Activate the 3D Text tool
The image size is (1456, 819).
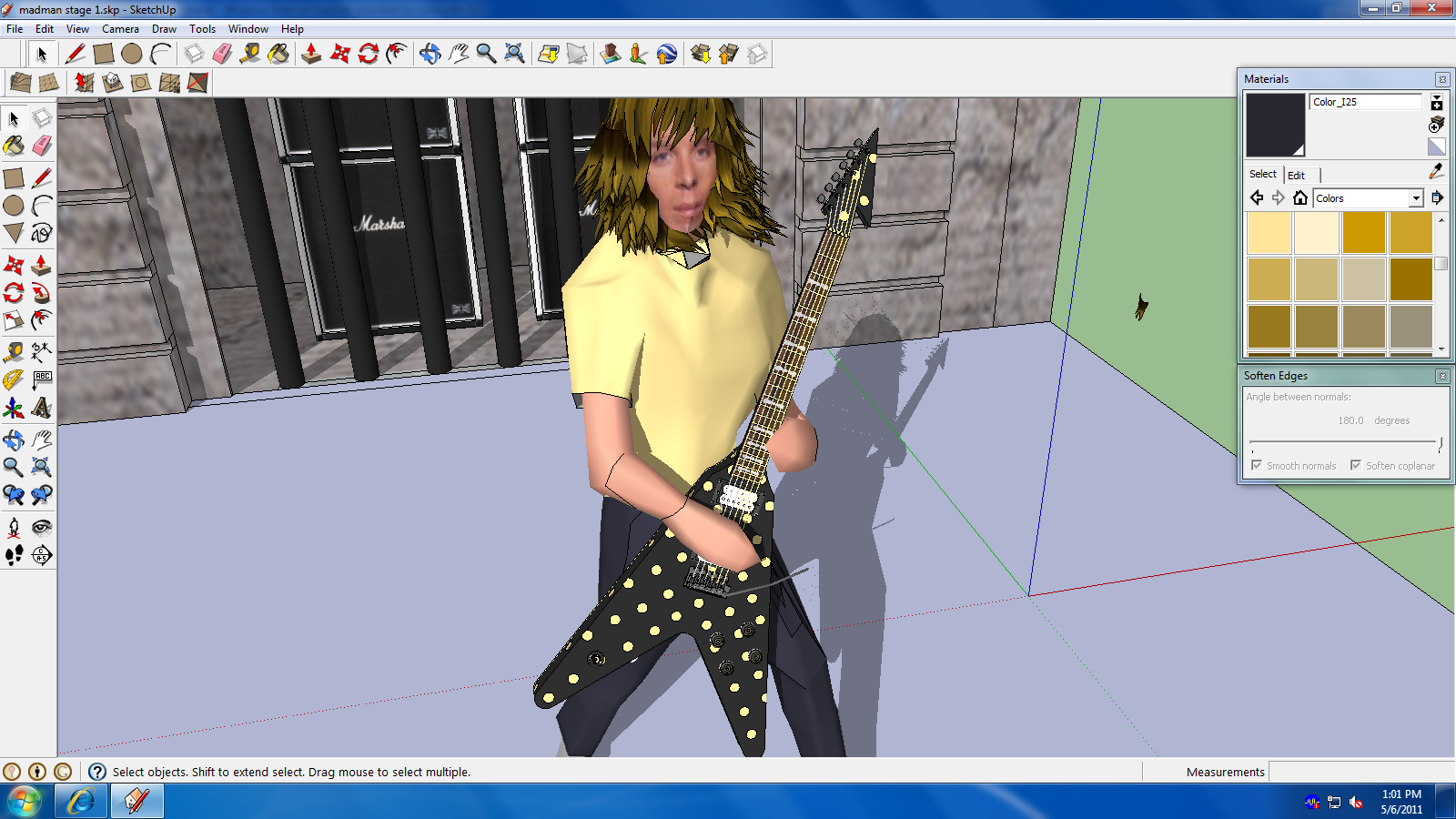tap(42, 408)
